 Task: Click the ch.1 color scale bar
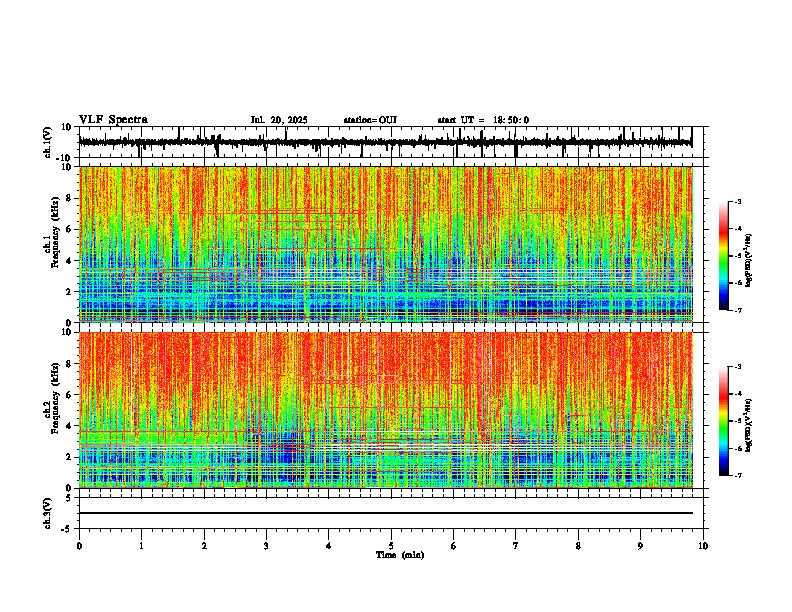click(723, 256)
